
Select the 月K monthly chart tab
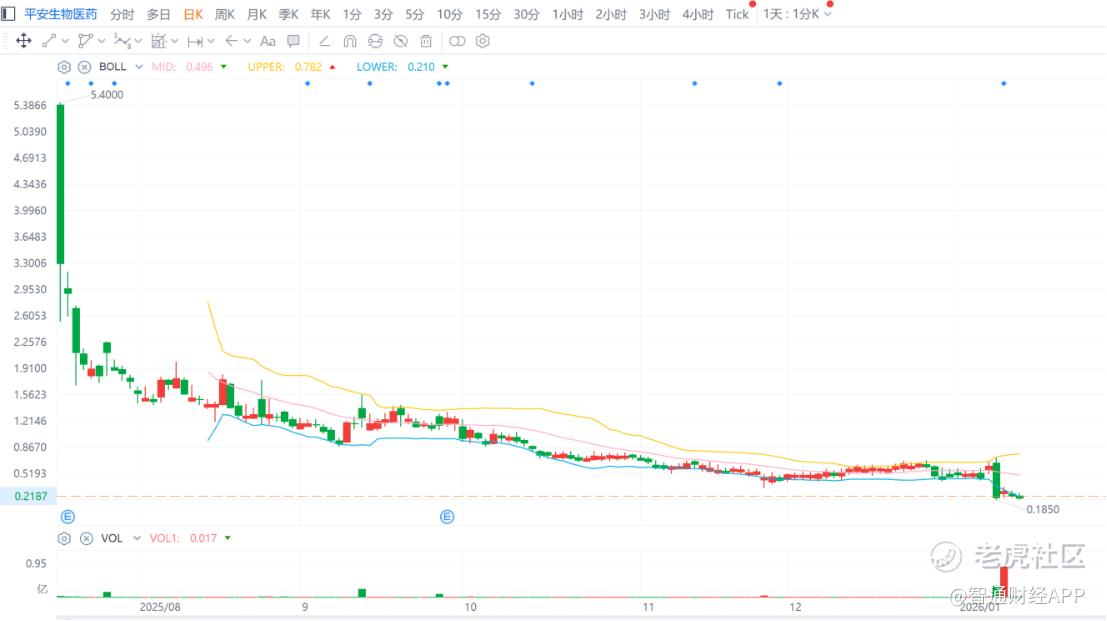click(257, 14)
